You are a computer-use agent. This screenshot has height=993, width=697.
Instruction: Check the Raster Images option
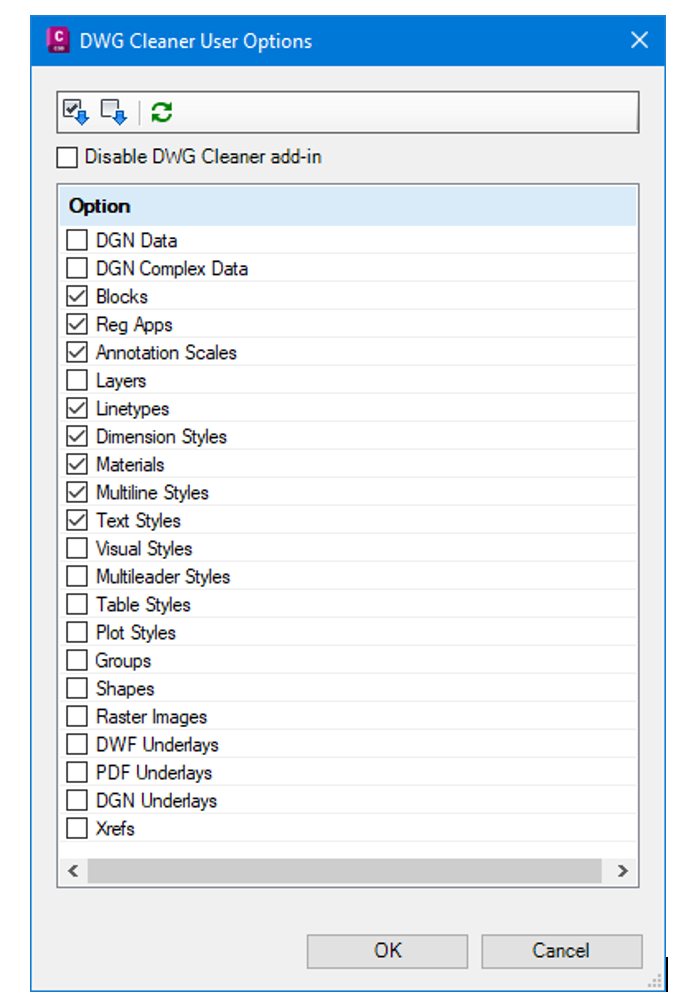coord(77,717)
